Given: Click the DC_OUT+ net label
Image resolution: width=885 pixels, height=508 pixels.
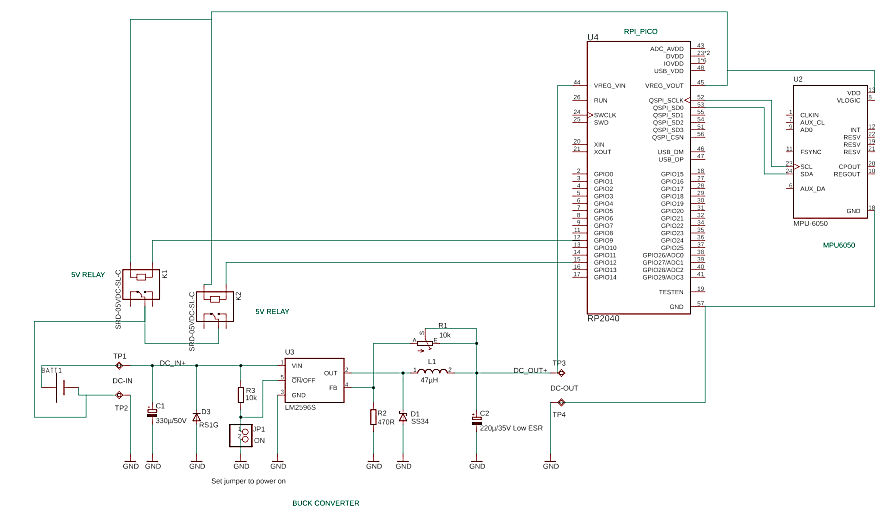Looking at the screenshot, I should pyautogui.click(x=530, y=370).
